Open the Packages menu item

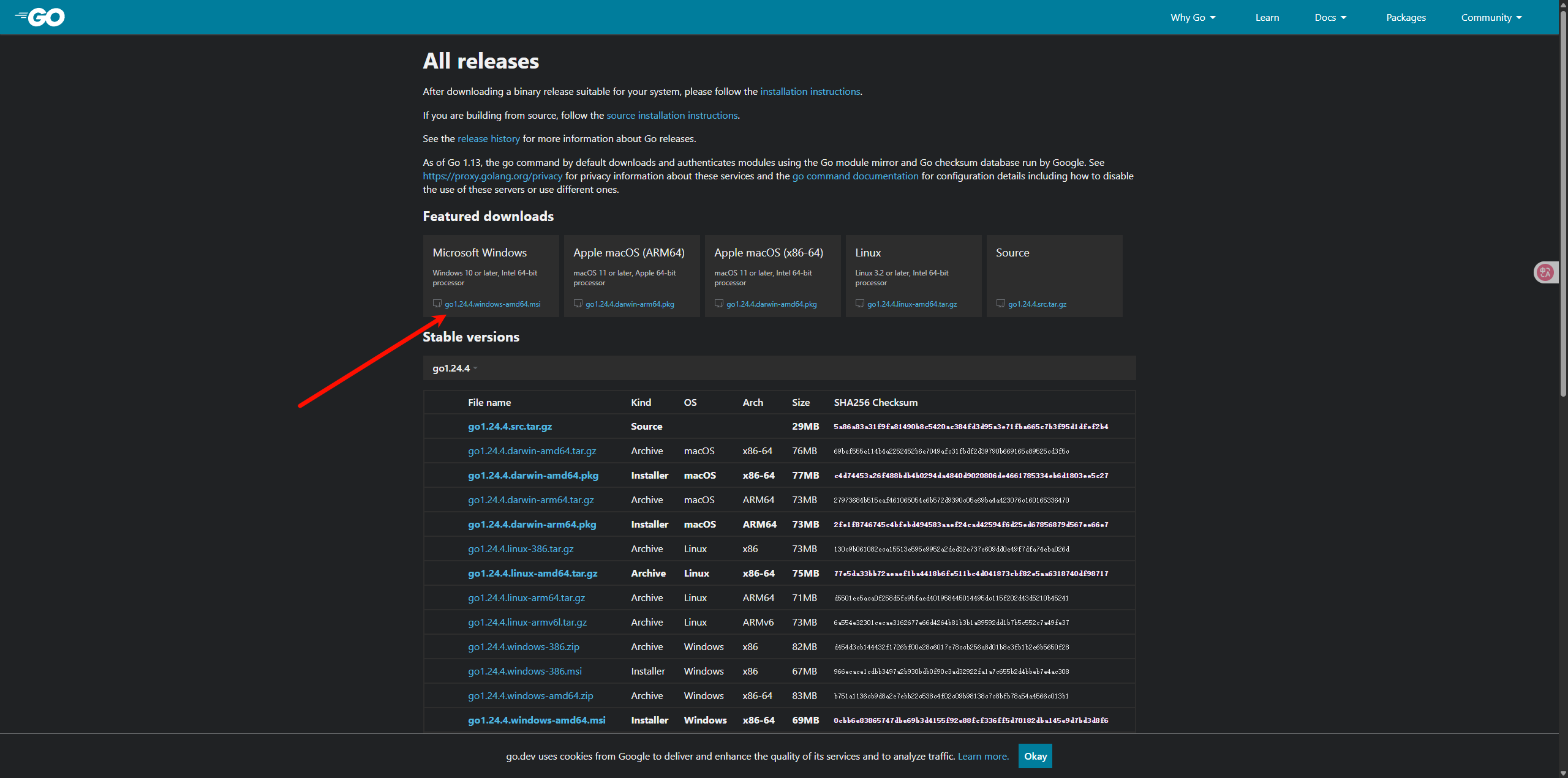pyautogui.click(x=1406, y=17)
